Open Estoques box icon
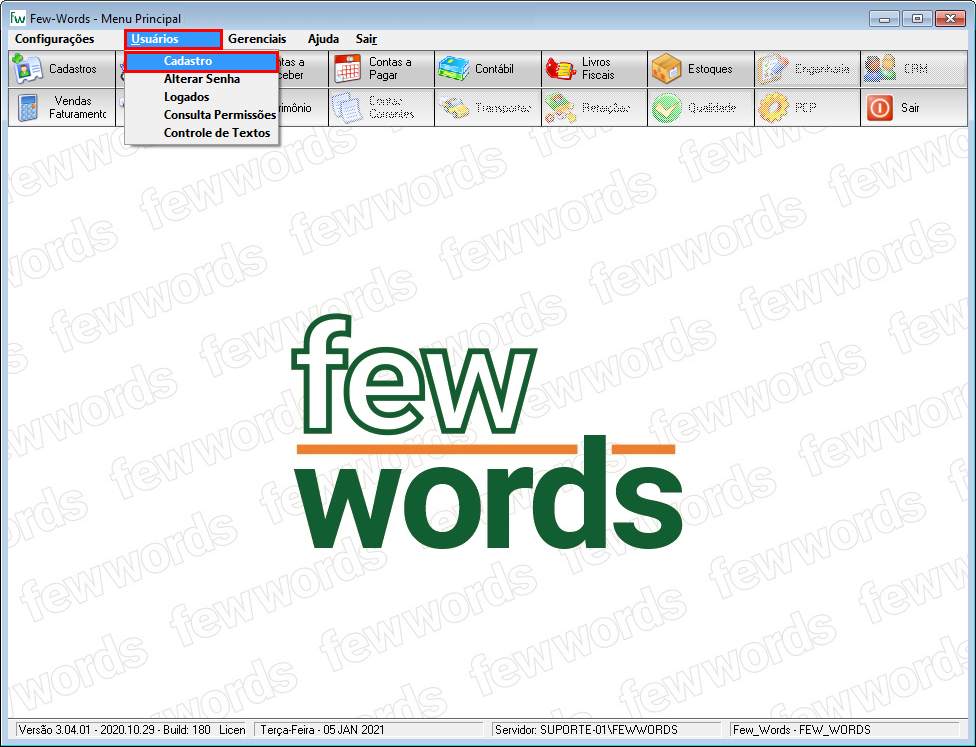This screenshot has width=976, height=747. click(x=666, y=68)
